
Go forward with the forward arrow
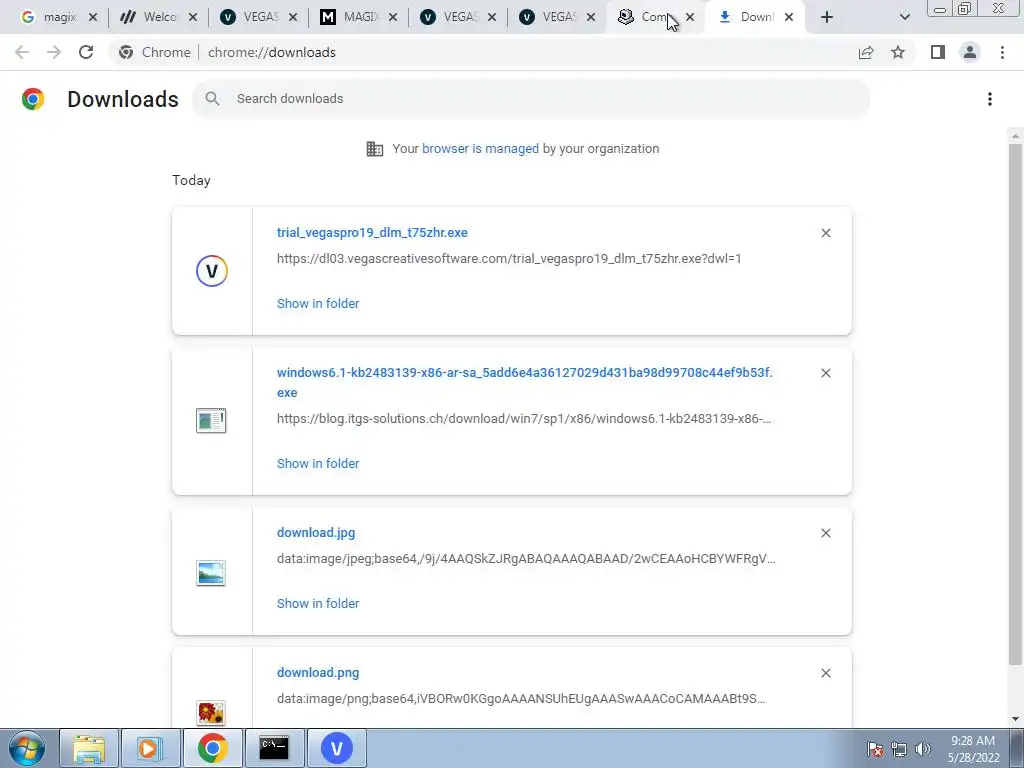54,52
